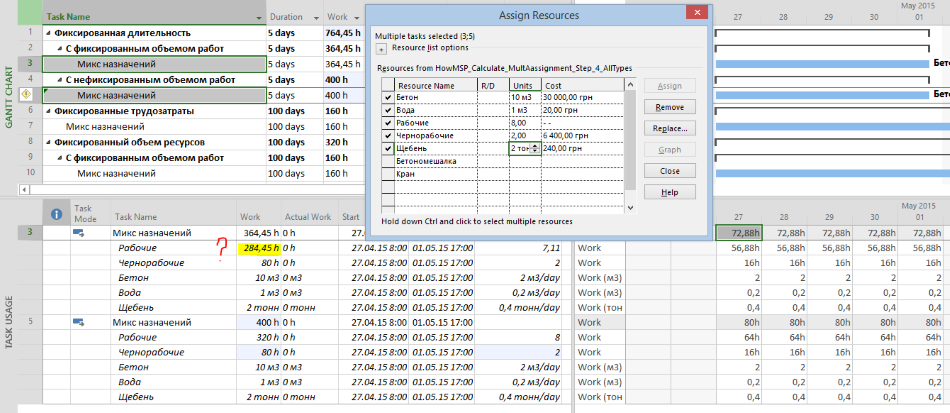This screenshot has height=413, width=950.
Task: Click the 100 days duration cell in row 6
Action: tap(295, 111)
